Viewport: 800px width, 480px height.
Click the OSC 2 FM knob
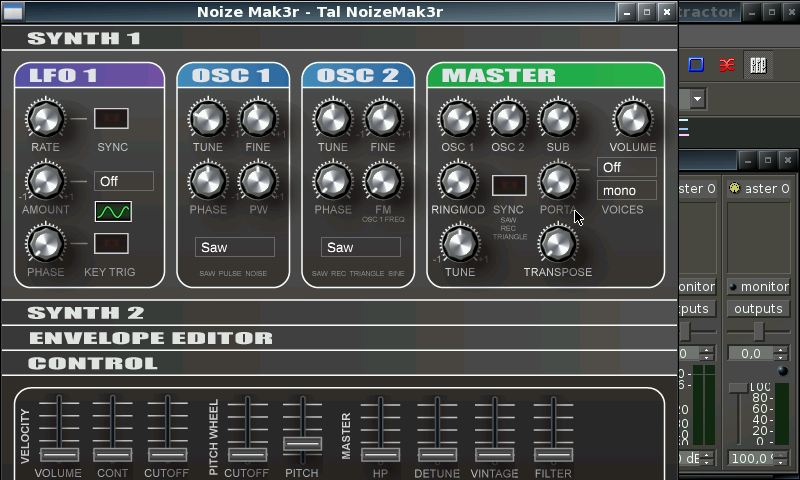[383, 181]
